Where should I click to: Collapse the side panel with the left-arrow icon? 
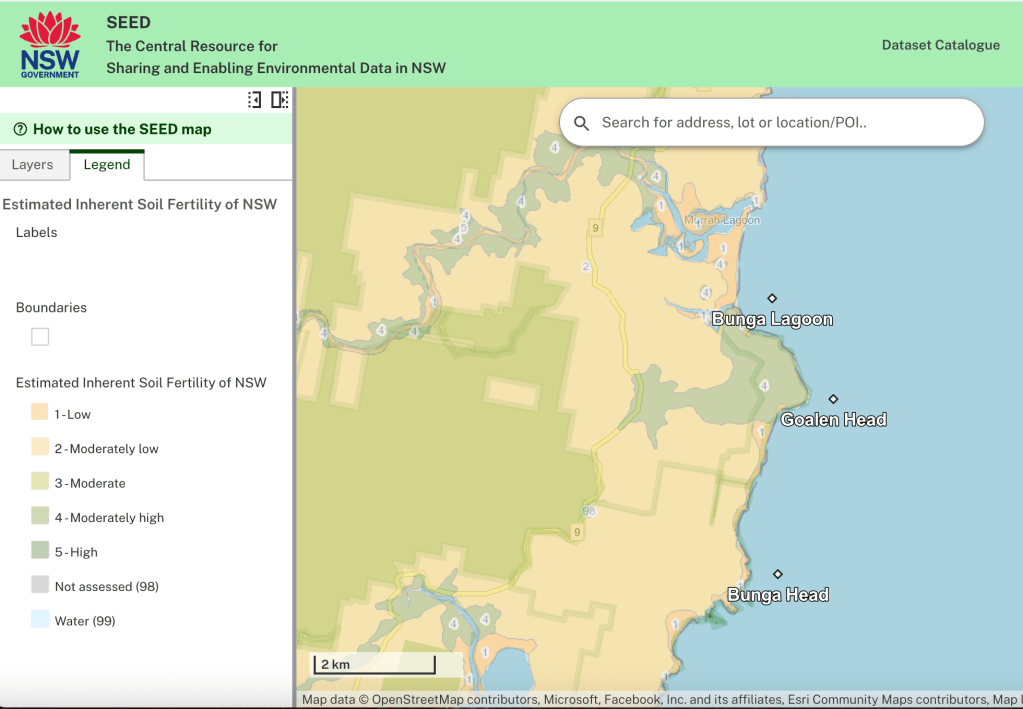254,100
